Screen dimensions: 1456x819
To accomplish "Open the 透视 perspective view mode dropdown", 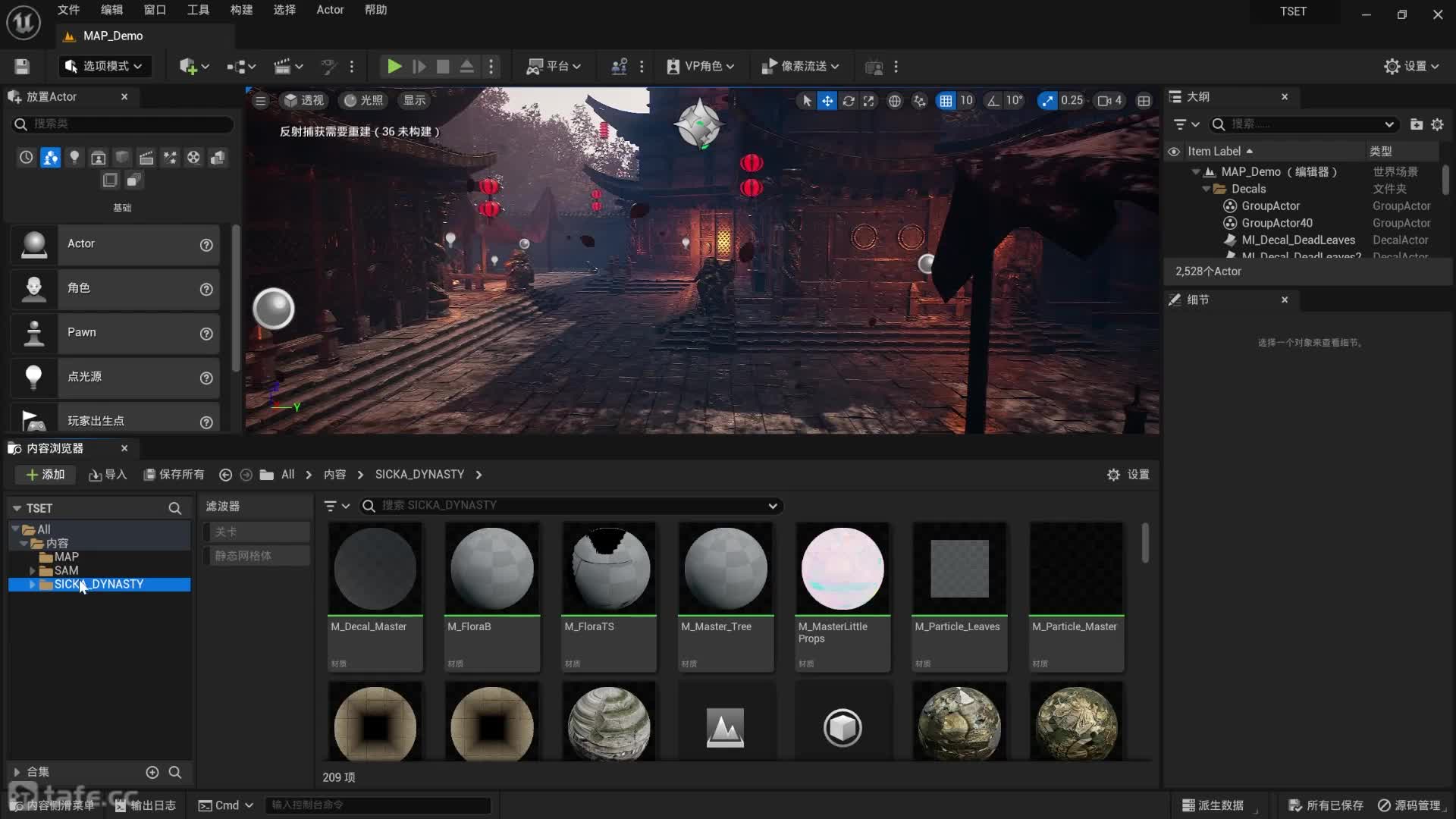I will click(x=303, y=100).
